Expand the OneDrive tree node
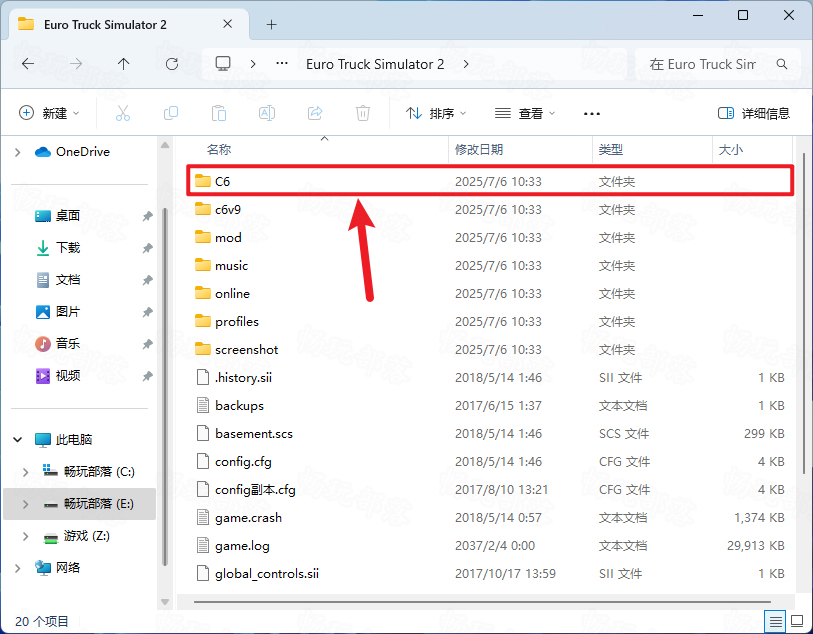This screenshot has width=813, height=634. pos(18,152)
